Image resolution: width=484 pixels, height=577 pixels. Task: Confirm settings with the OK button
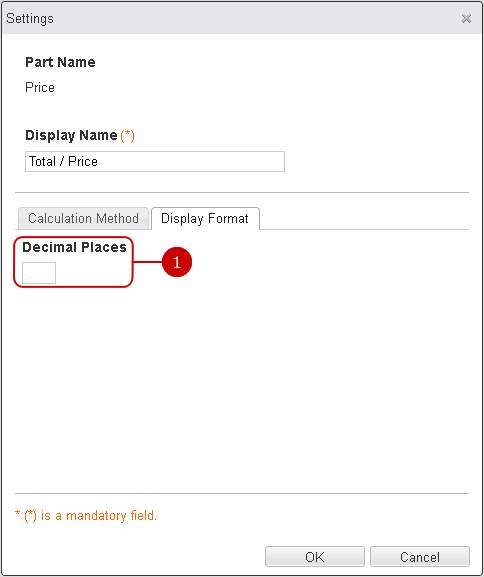point(315,557)
